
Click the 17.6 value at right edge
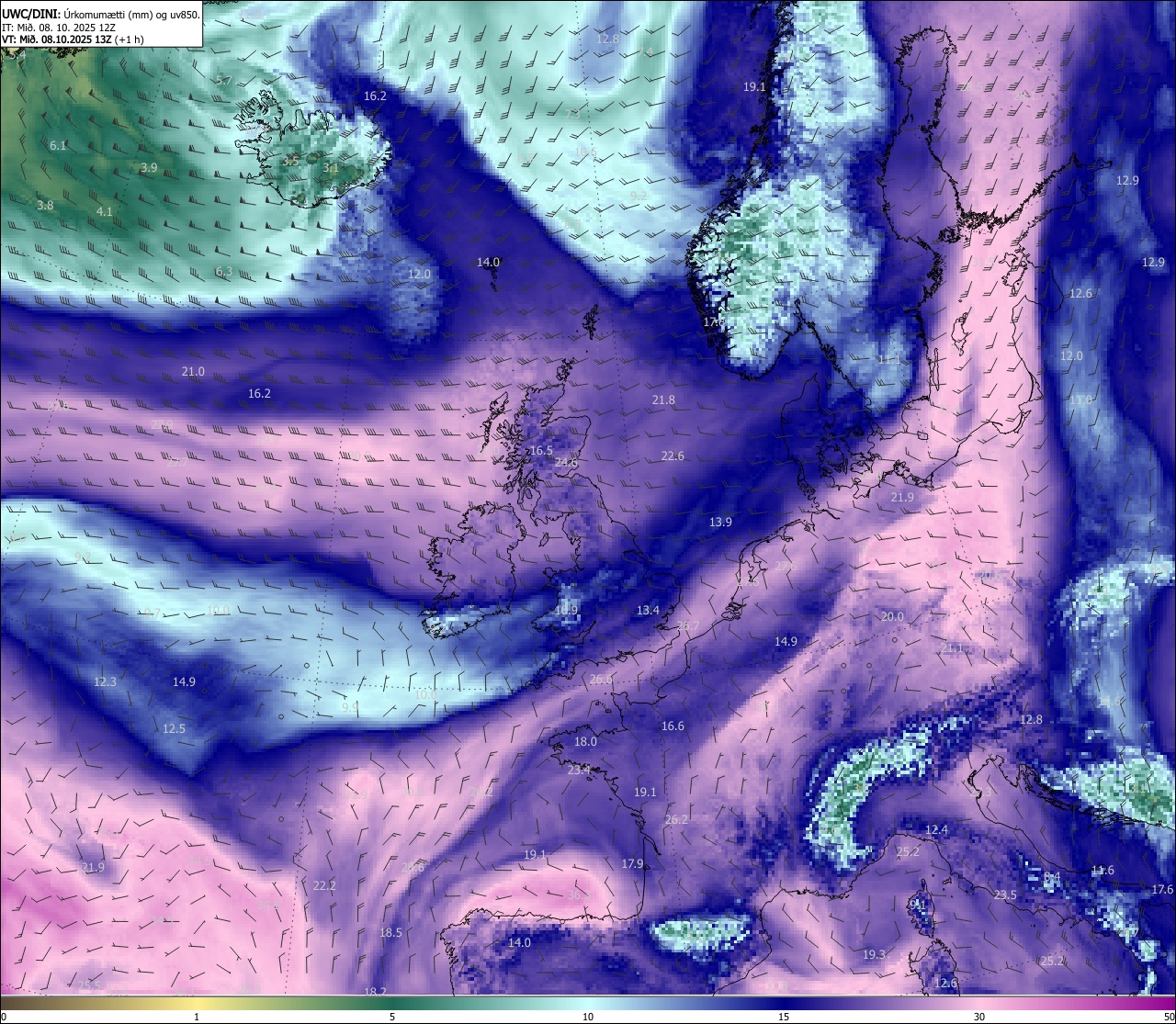pyautogui.click(x=1162, y=890)
